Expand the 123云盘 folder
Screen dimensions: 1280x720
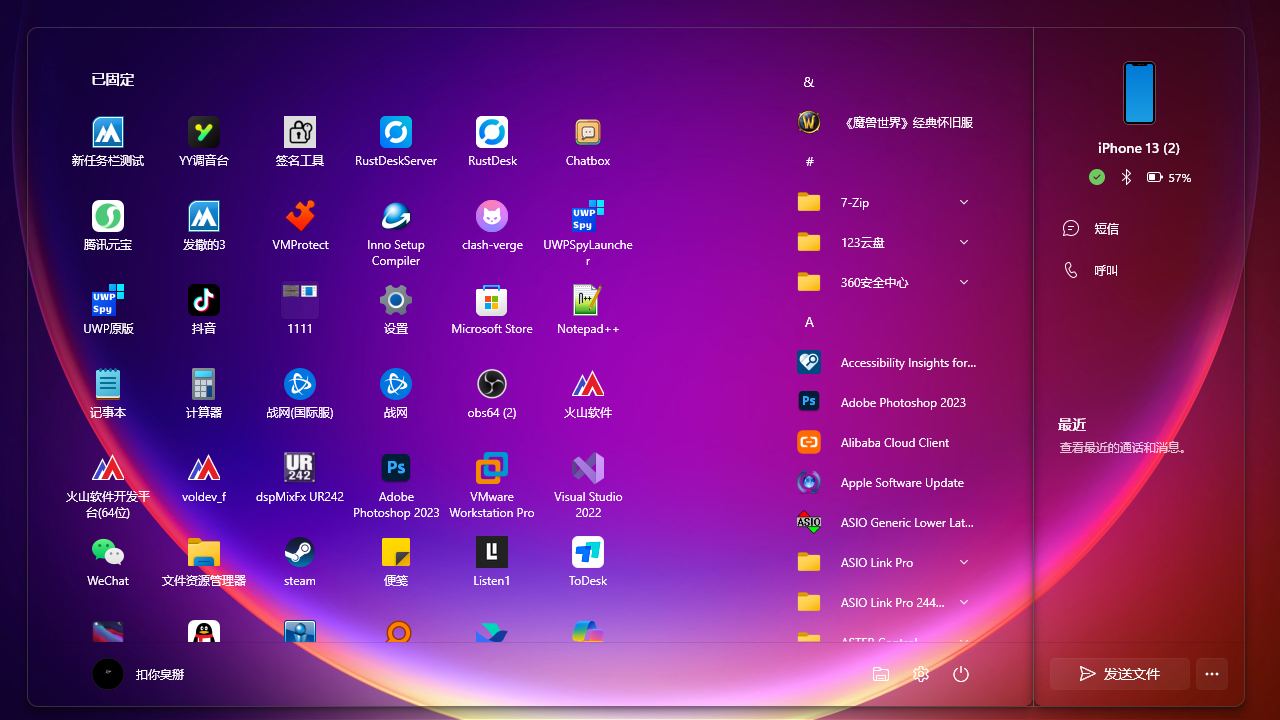tap(963, 242)
